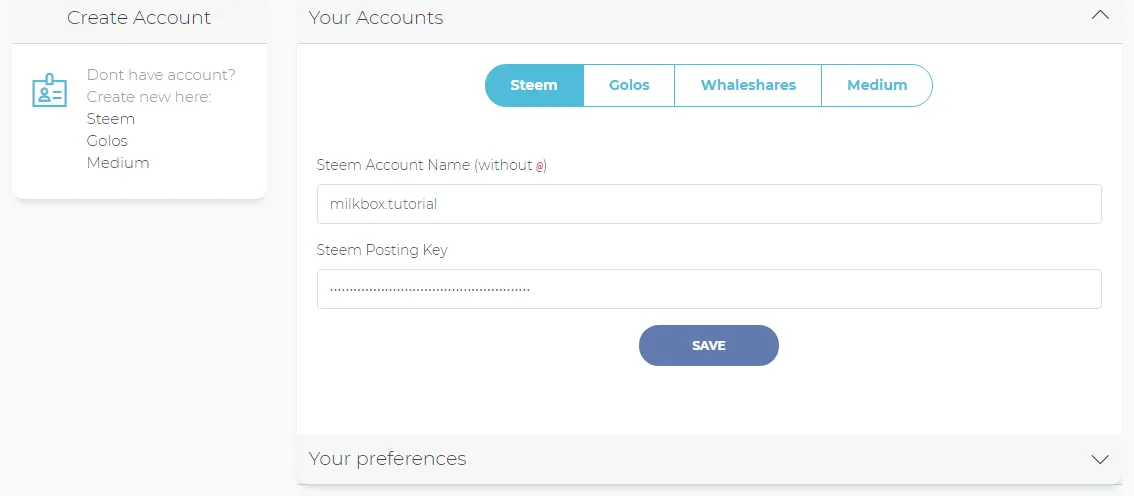Click the Steem Account Name label text
The width and height of the screenshot is (1134, 496).
point(432,166)
